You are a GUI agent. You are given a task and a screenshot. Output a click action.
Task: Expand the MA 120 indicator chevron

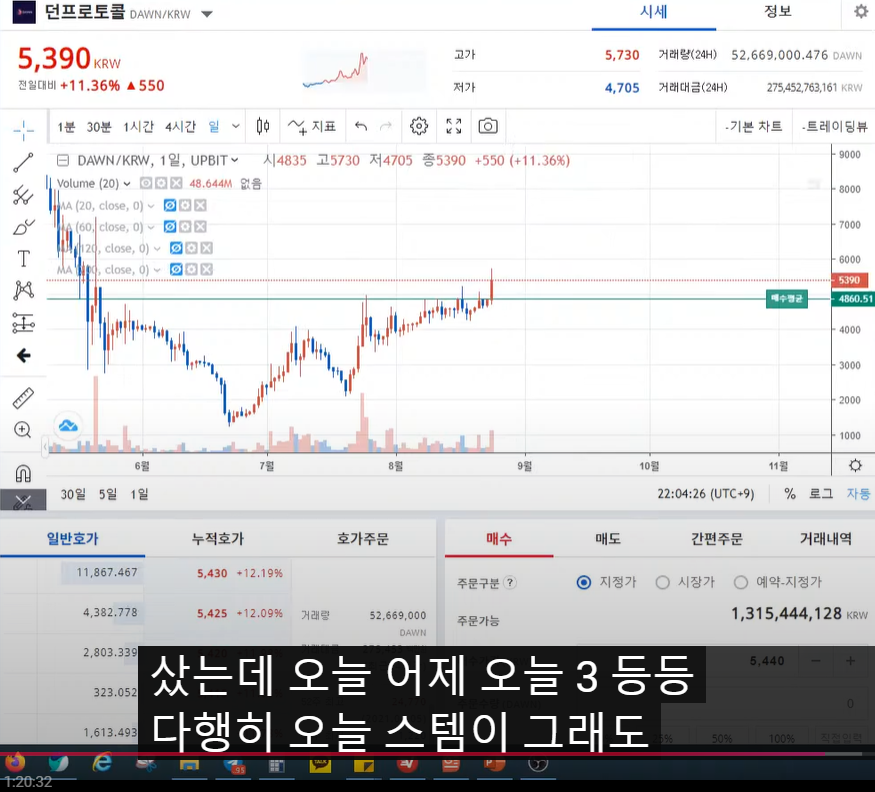(x=157, y=248)
